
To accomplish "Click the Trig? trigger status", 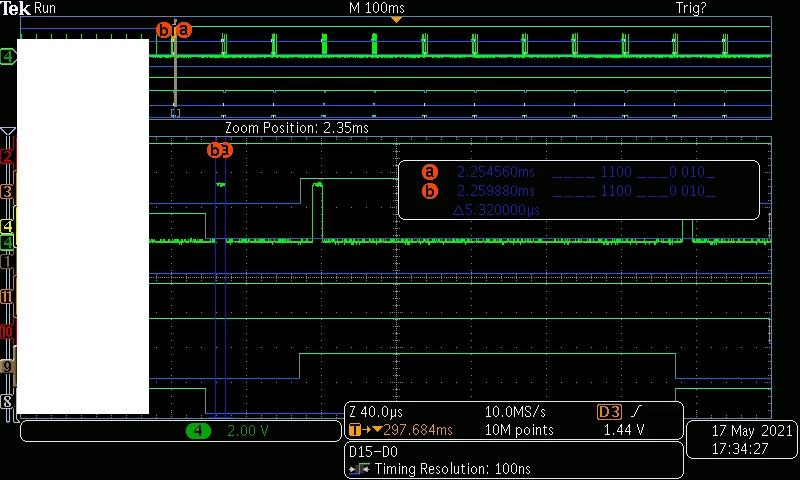I will pyautogui.click(x=691, y=8).
